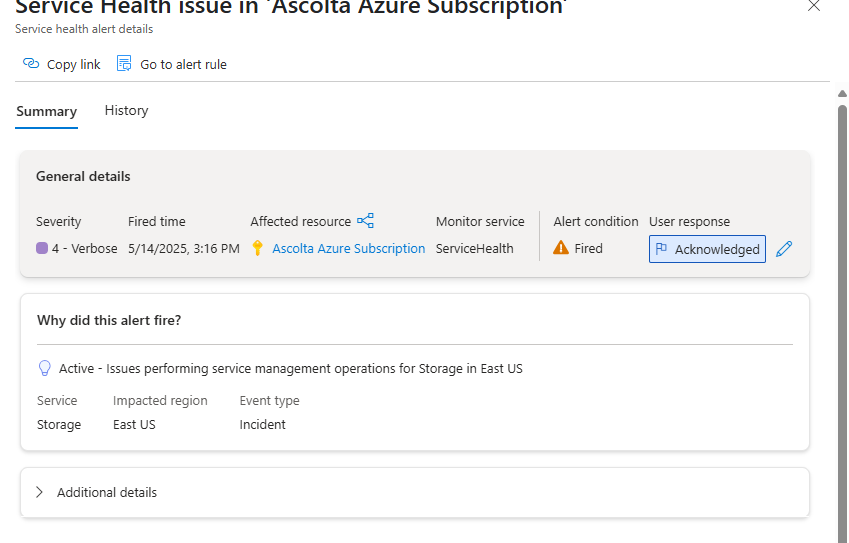849x543 pixels.
Task: Click the flag icon in Acknowledged box
Action: pyautogui.click(x=661, y=248)
